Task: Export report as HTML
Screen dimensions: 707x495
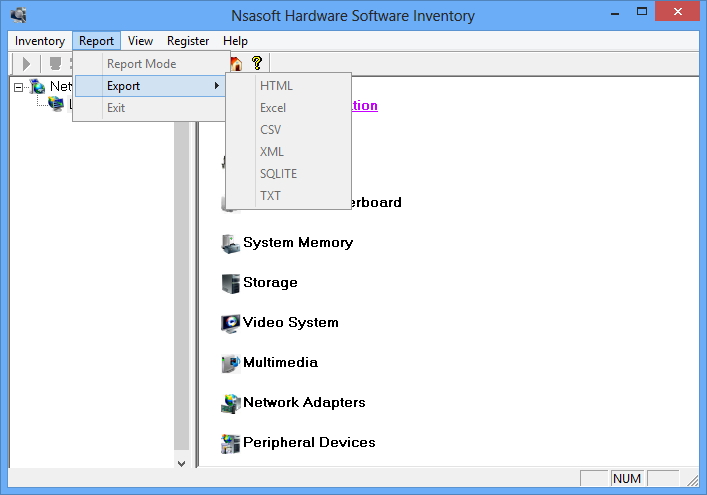Action: pyautogui.click(x=289, y=86)
